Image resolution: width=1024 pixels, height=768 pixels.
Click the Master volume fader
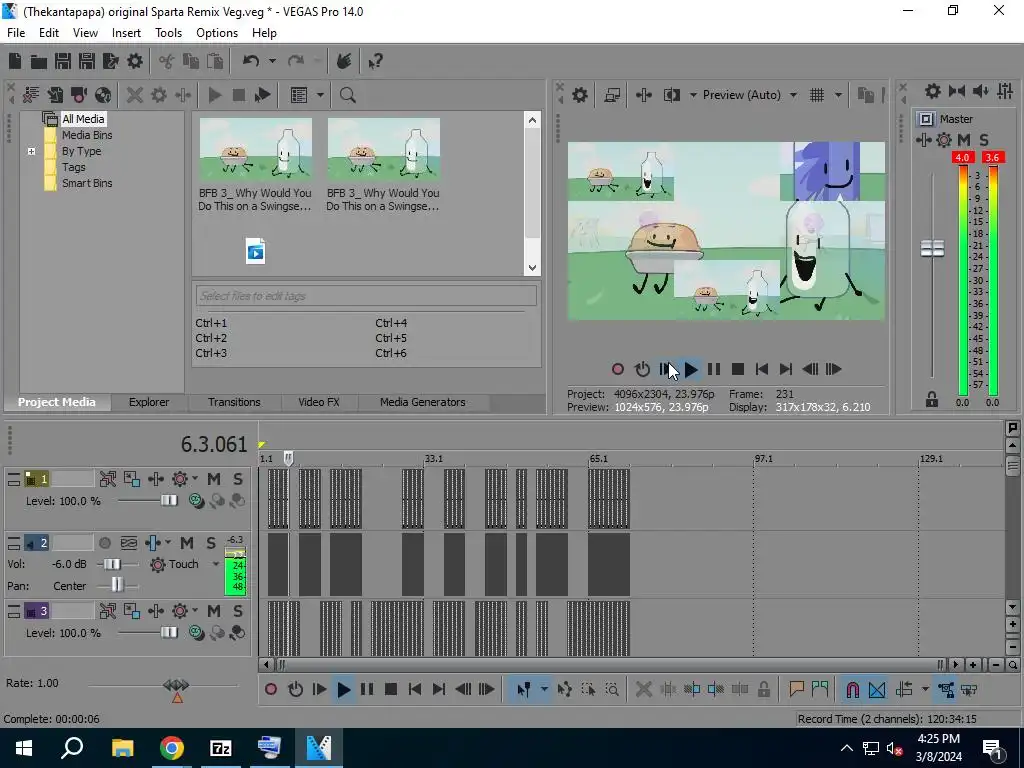click(933, 249)
